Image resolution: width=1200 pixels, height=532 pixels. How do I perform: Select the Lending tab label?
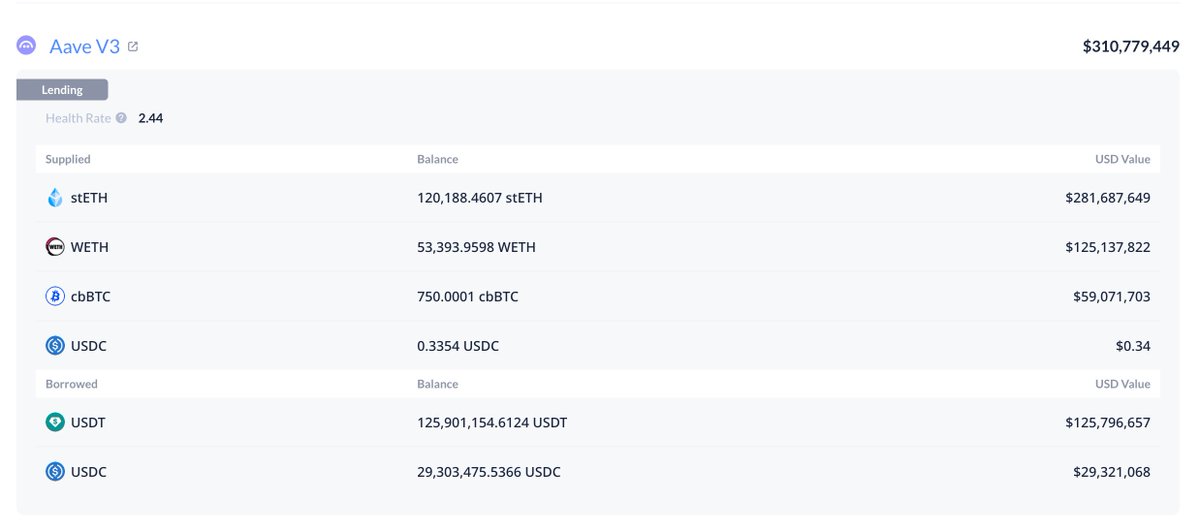pos(62,90)
